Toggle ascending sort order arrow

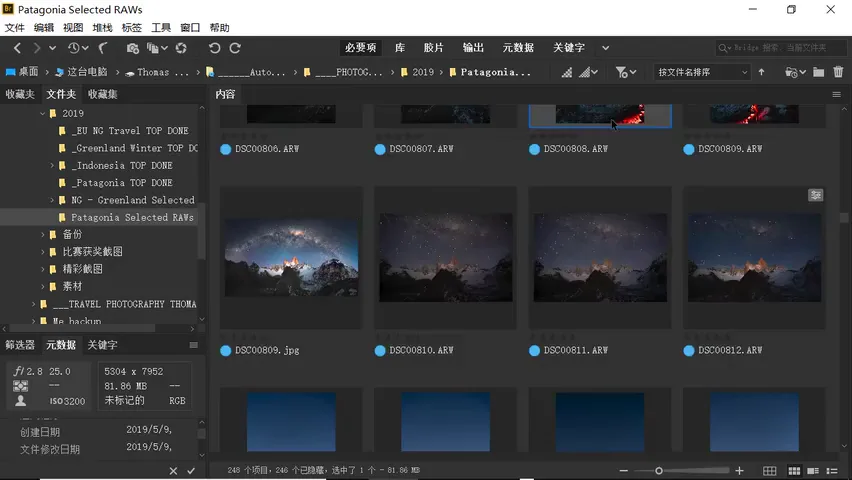point(761,72)
